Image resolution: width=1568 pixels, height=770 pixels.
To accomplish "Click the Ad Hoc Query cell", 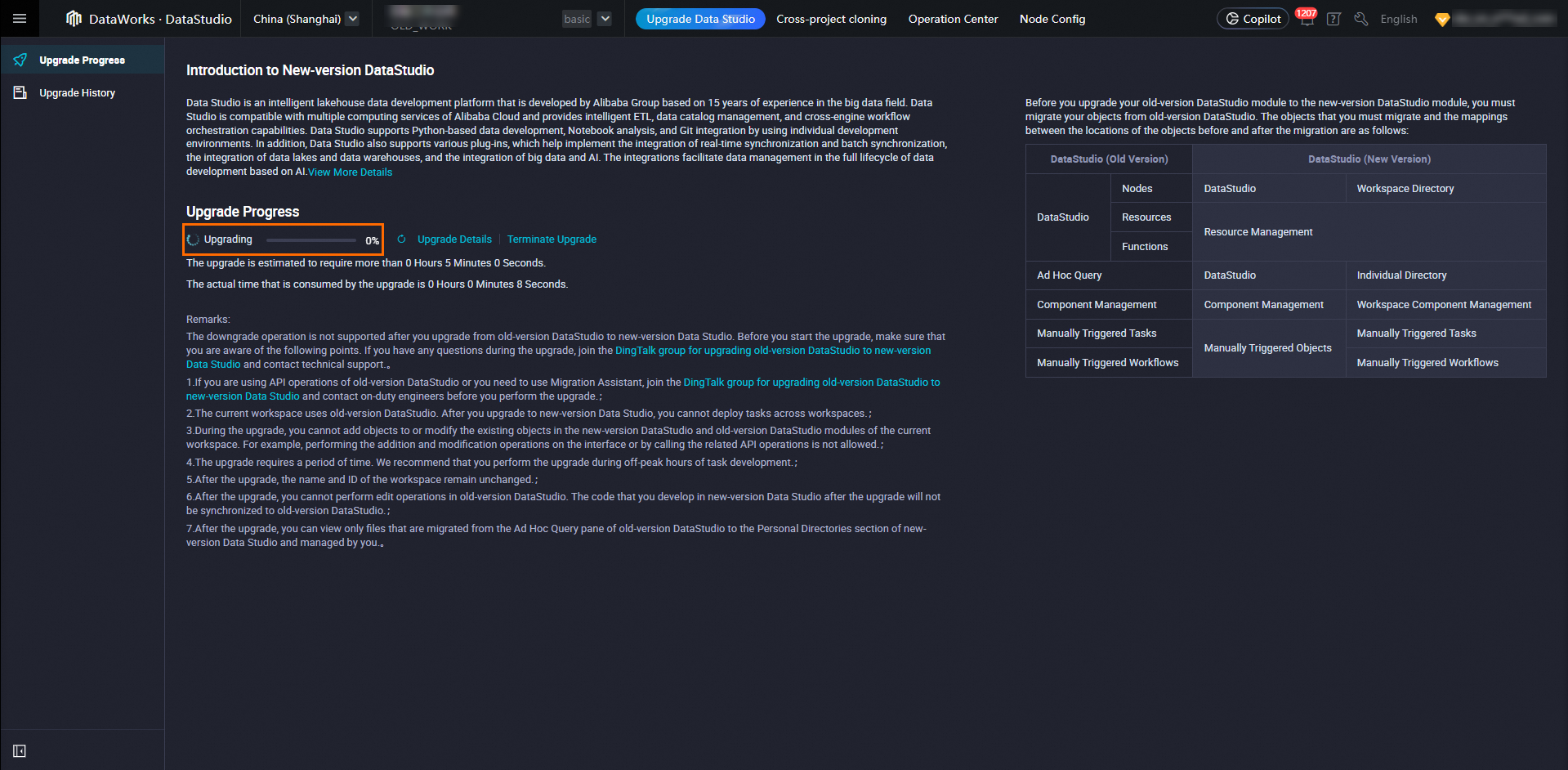I will (x=1109, y=275).
